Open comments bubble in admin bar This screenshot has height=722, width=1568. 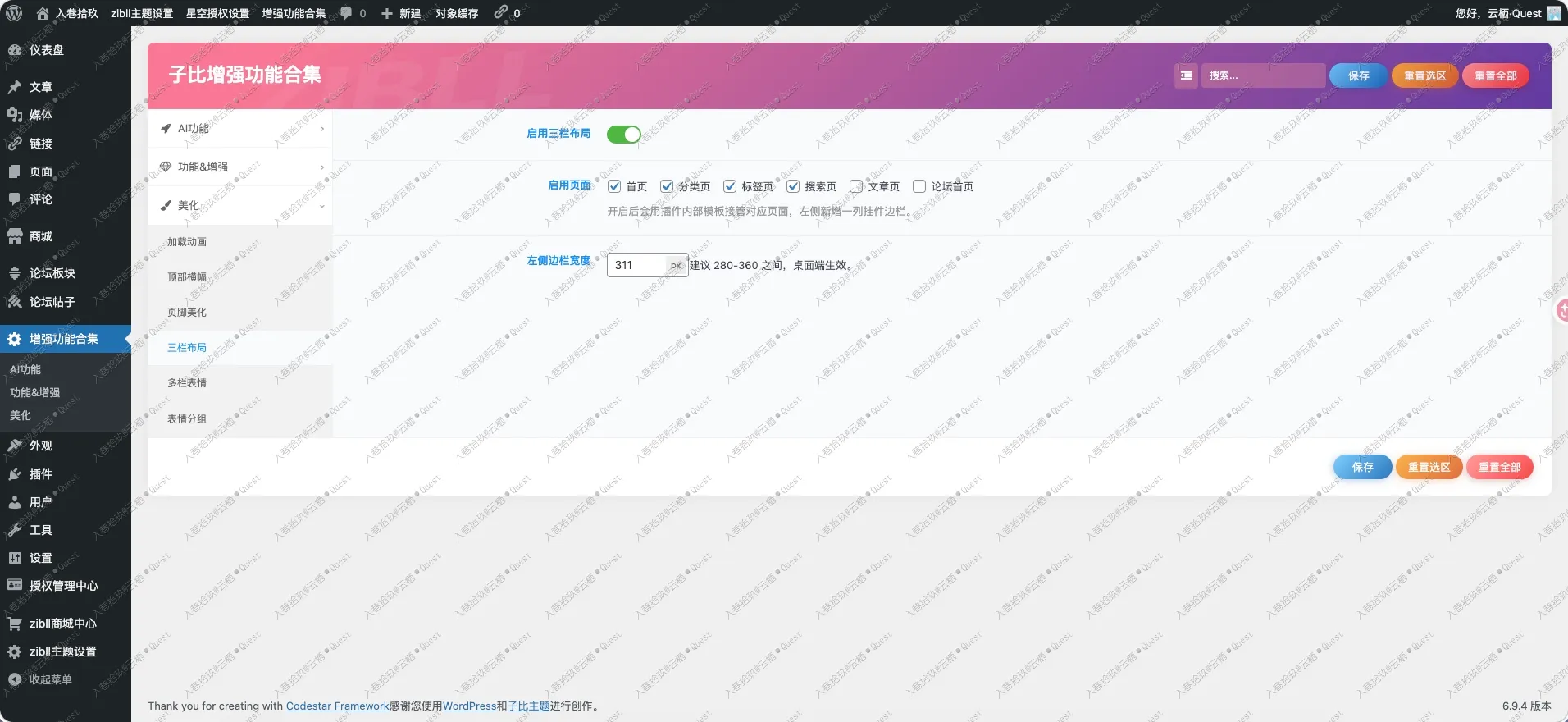point(347,13)
